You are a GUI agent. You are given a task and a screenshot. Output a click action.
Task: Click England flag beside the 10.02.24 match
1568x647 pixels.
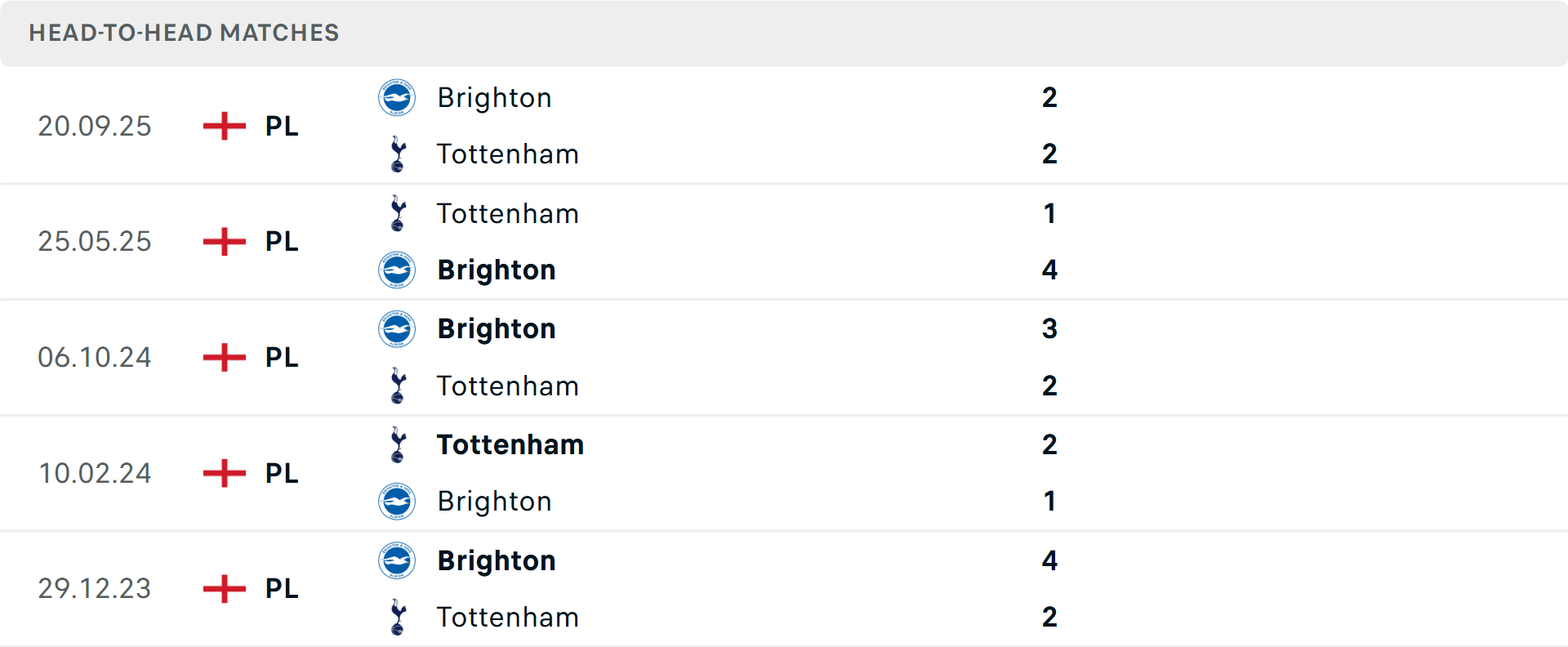(x=225, y=473)
